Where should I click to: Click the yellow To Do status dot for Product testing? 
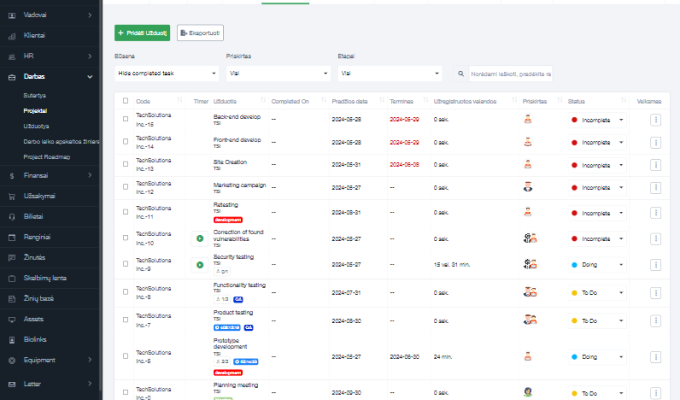click(x=574, y=322)
